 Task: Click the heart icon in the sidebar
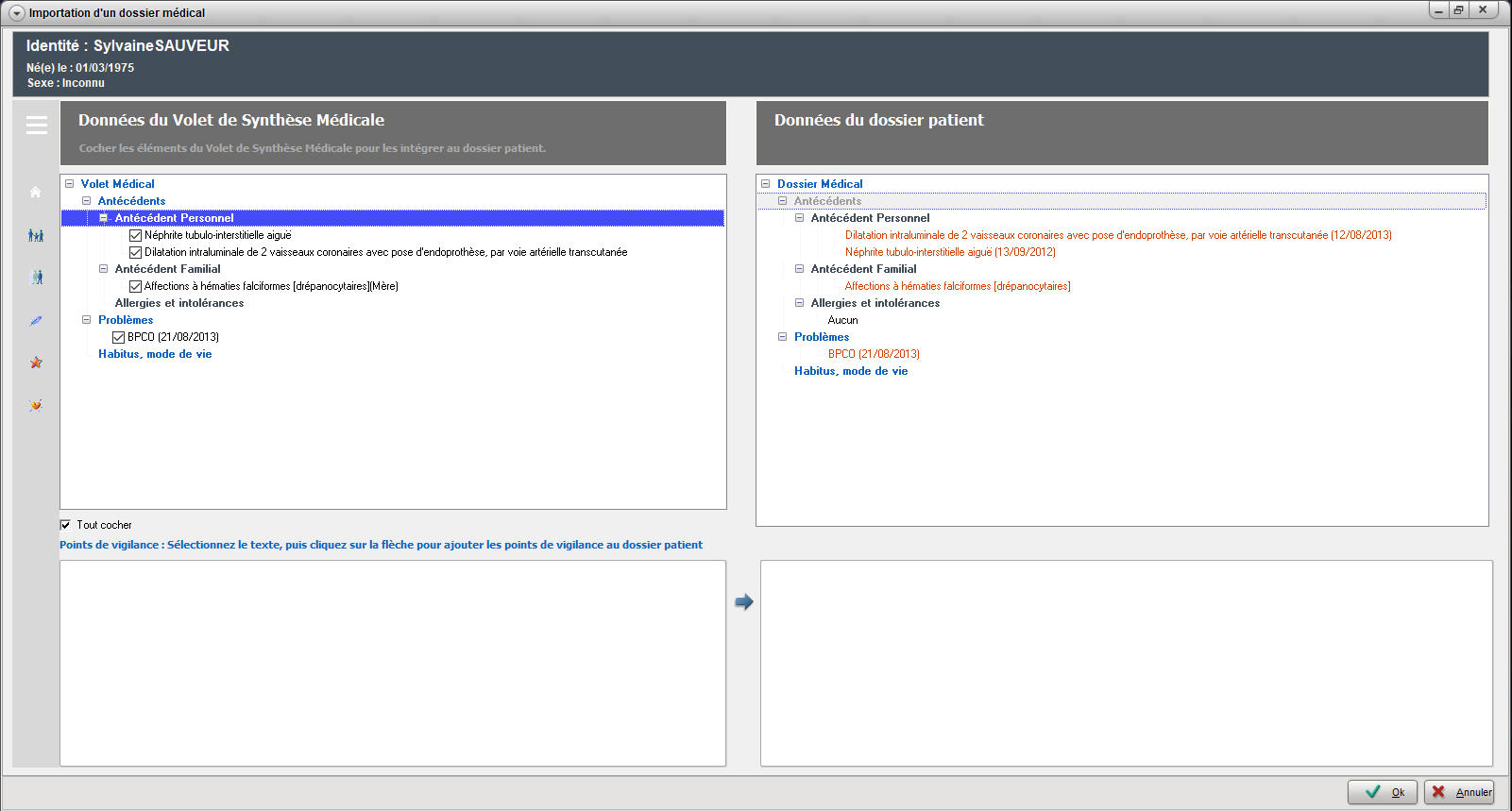(x=36, y=405)
